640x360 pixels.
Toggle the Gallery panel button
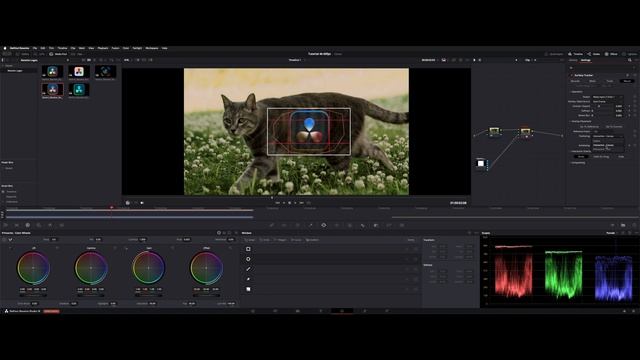[x=23, y=54]
